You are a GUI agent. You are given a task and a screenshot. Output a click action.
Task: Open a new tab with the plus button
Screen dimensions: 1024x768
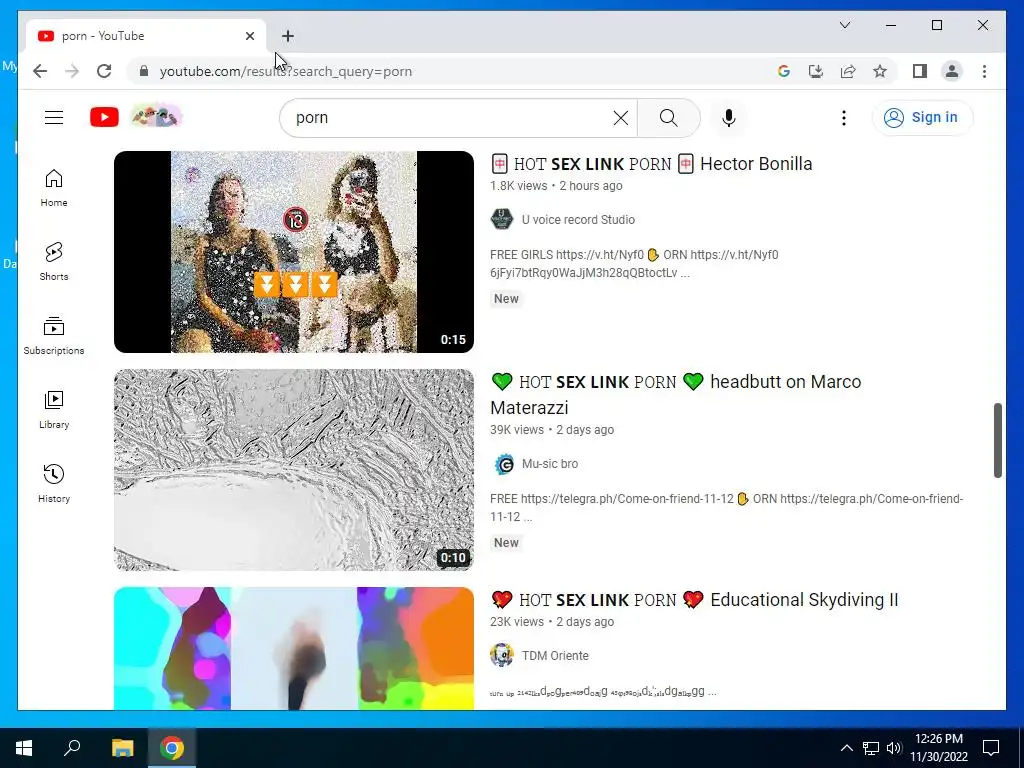(287, 36)
